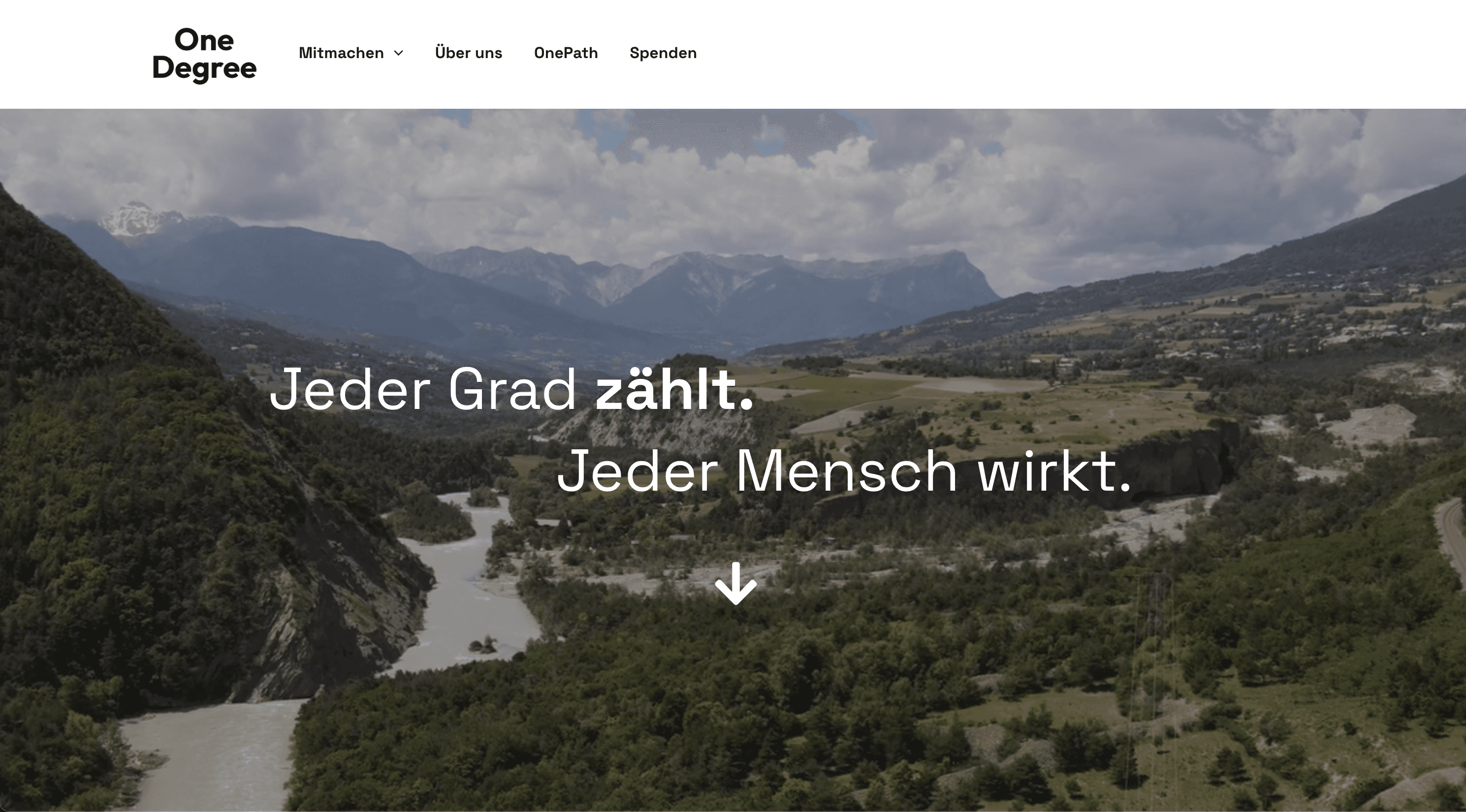
Task: Go to the Über uns page
Action: pyautogui.click(x=468, y=53)
